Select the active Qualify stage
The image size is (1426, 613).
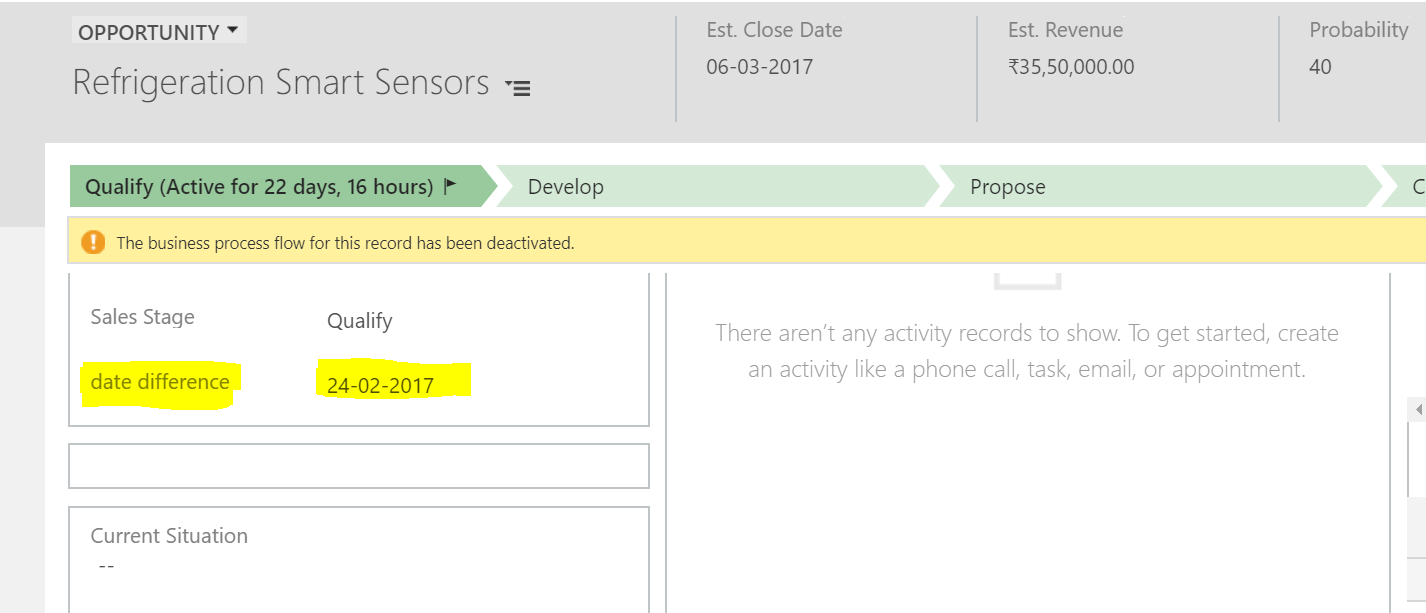tap(260, 187)
